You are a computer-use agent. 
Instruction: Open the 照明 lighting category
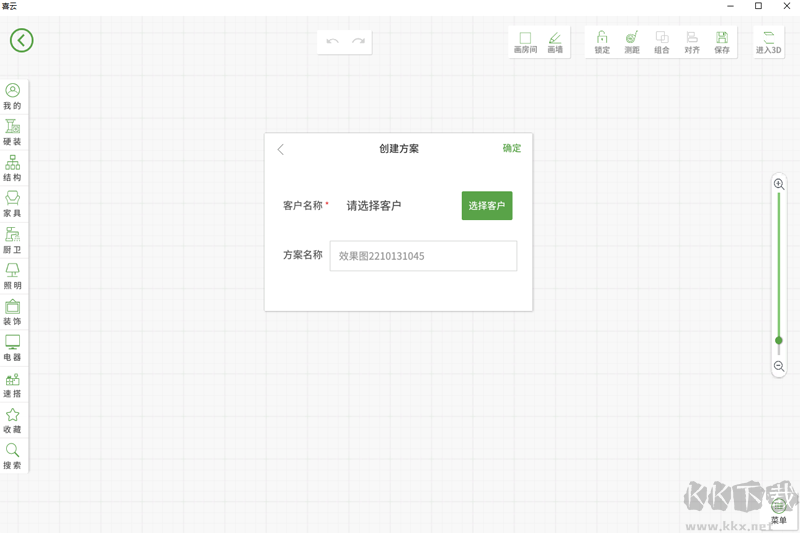[13, 276]
